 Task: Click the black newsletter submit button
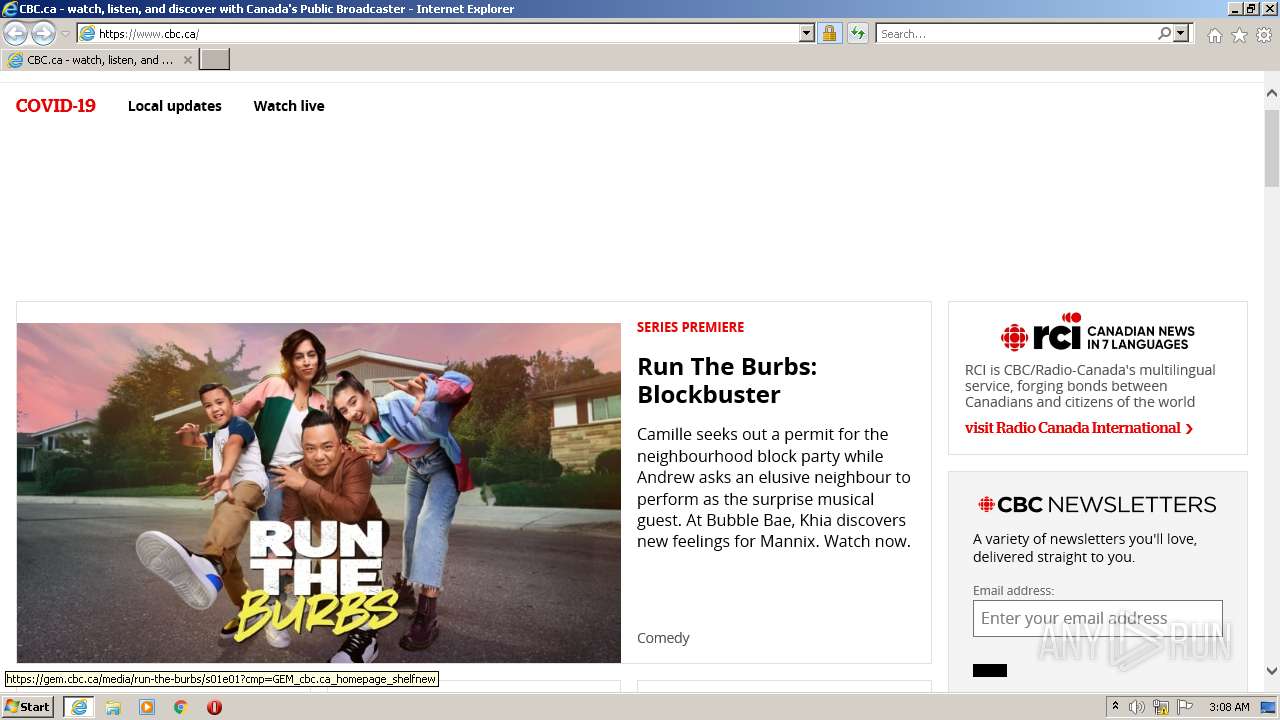point(990,670)
